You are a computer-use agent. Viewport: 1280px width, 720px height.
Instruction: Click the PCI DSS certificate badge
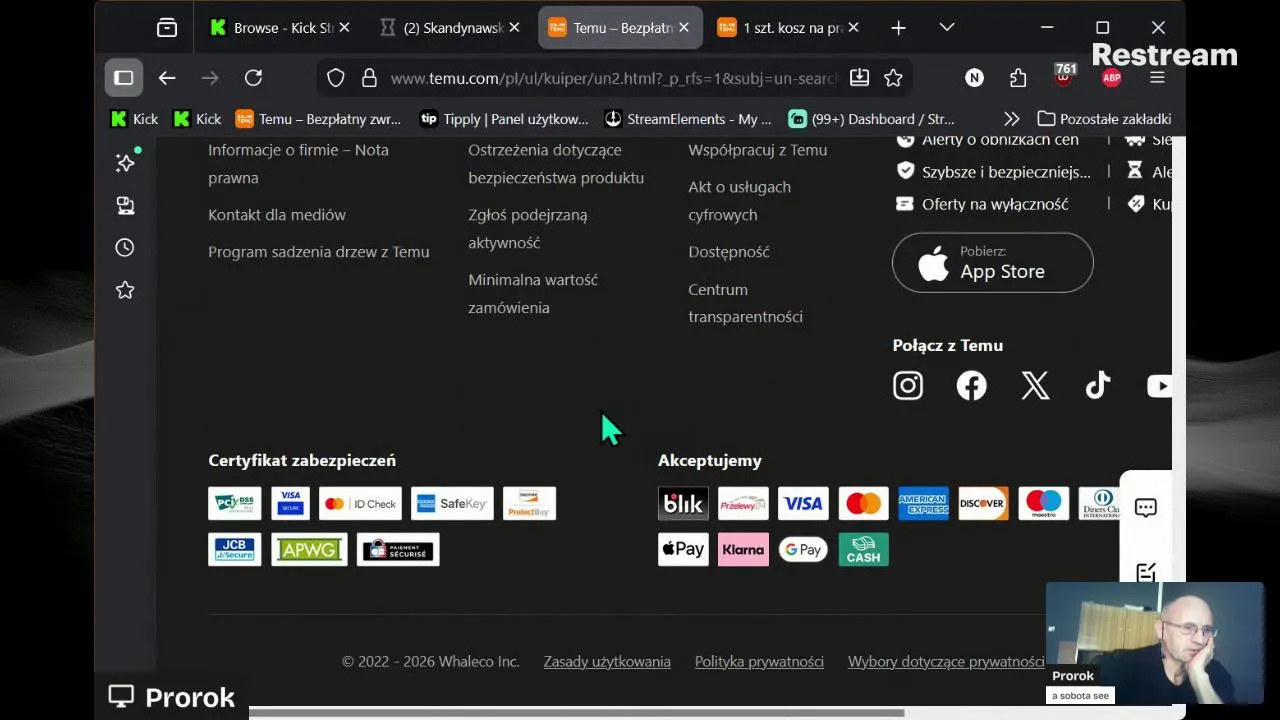coord(234,504)
